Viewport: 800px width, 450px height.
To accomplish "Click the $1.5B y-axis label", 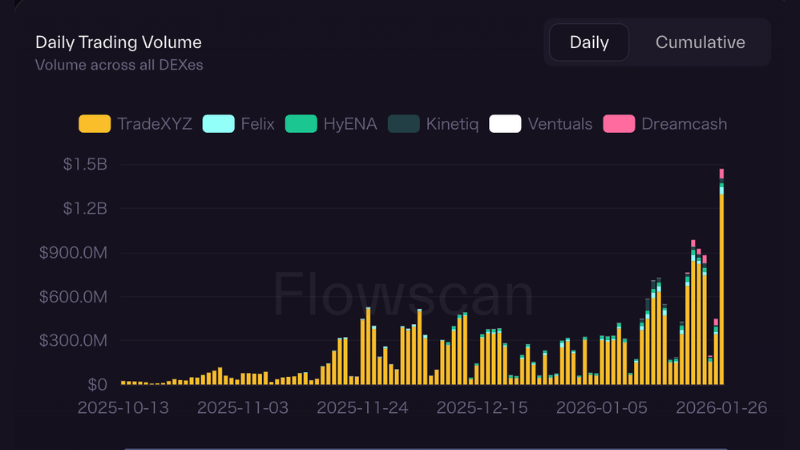I will (85, 164).
